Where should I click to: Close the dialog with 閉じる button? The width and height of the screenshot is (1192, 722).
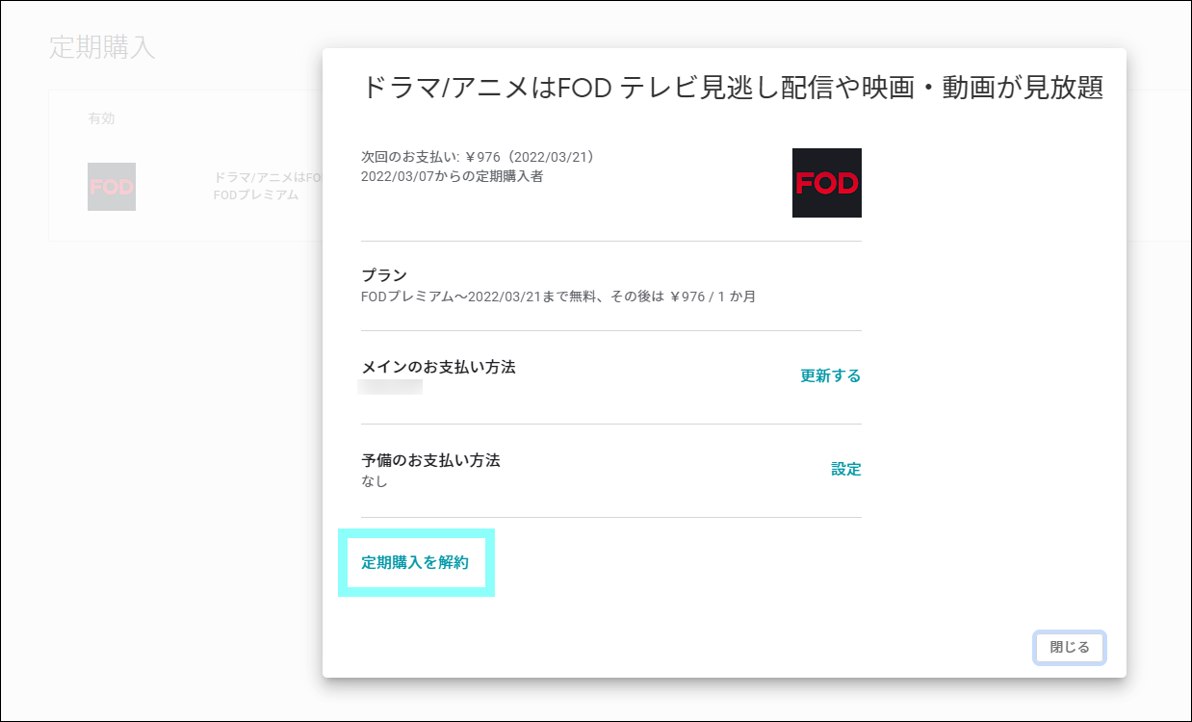[x=1069, y=648]
